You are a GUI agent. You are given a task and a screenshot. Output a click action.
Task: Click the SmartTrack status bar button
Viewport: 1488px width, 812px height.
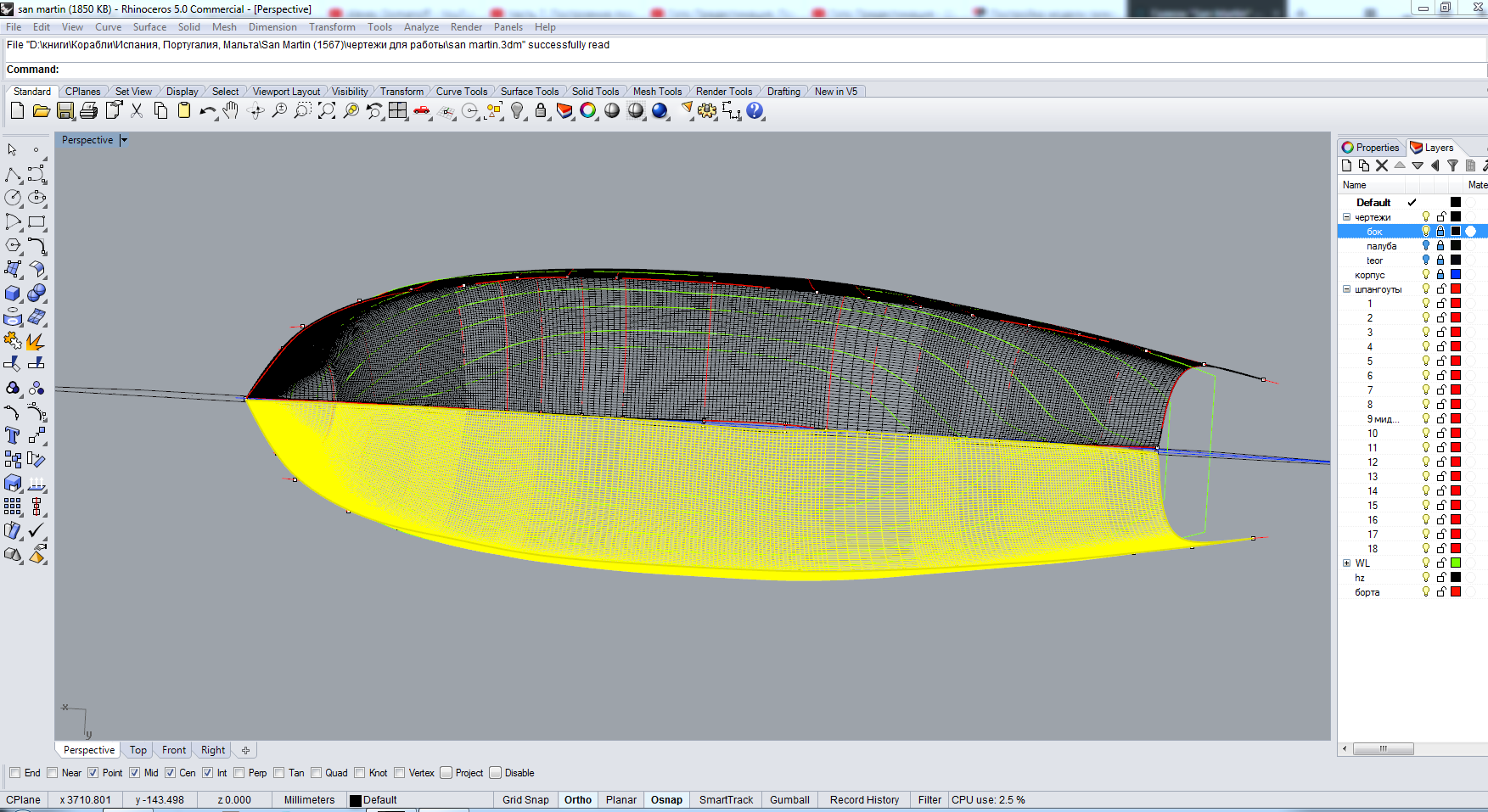(x=726, y=800)
